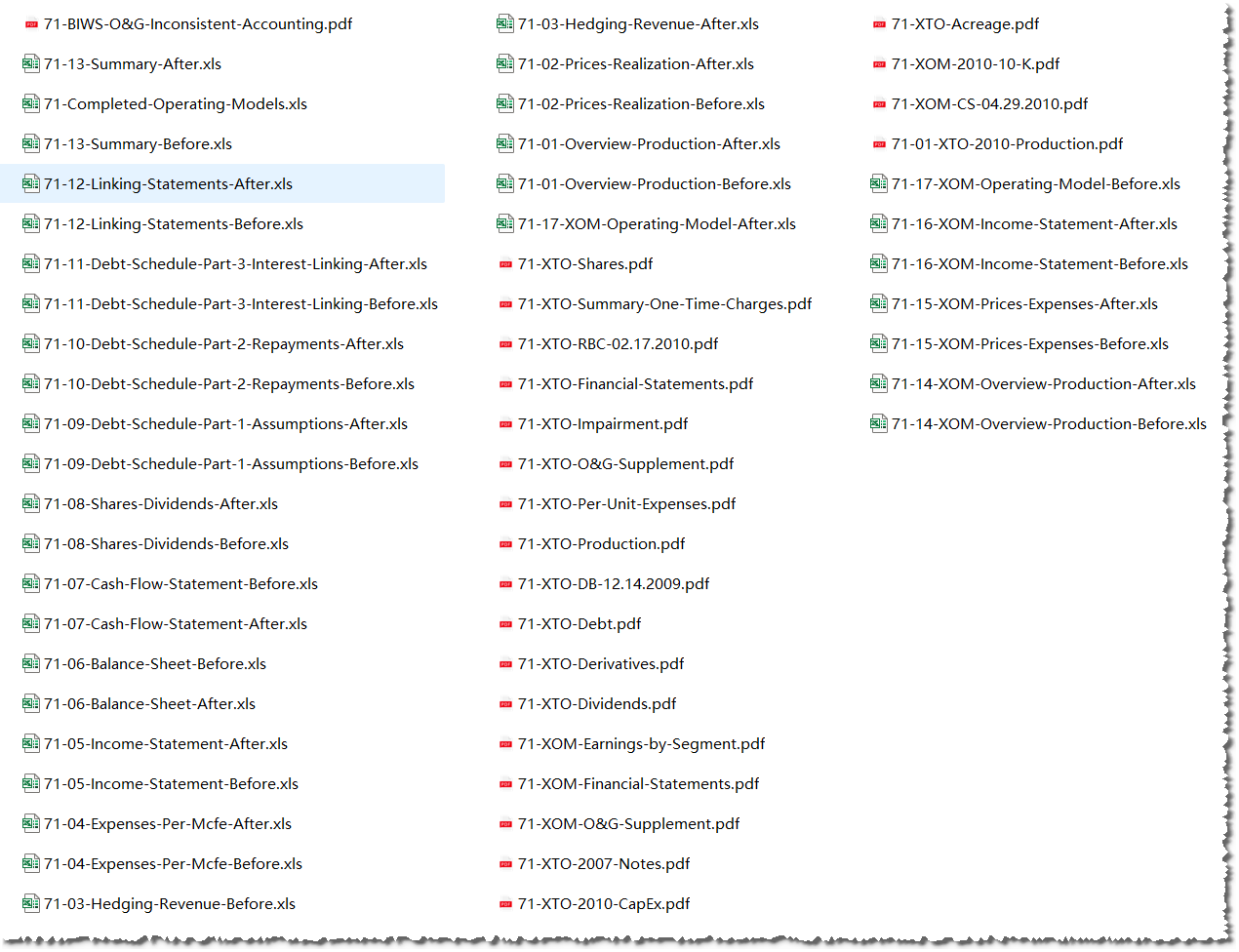Select file name 71-XTO-Production.pdf
The height and width of the screenshot is (952, 1239).
click(601, 544)
